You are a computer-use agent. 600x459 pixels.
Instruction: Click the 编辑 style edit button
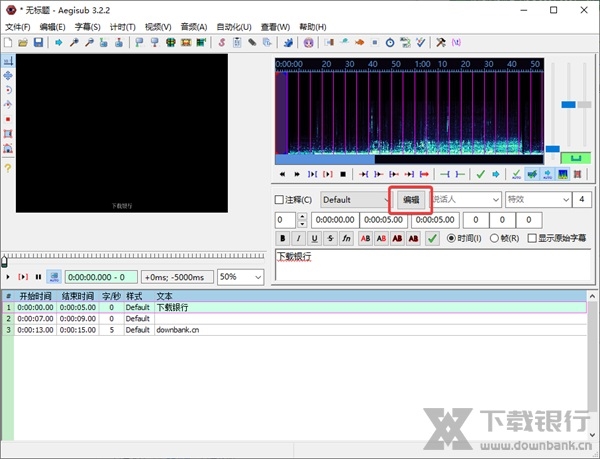click(411, 200)
